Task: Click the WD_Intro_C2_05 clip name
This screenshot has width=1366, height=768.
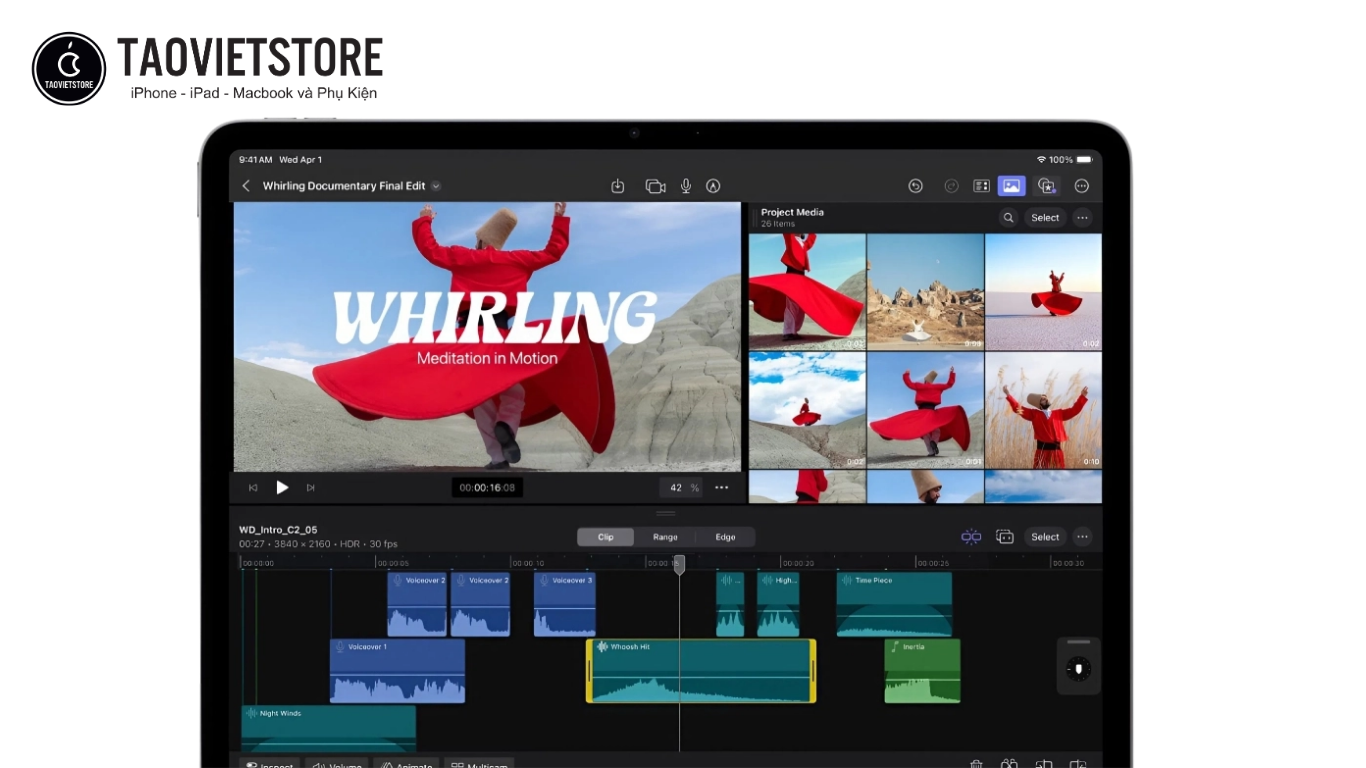Action: [x=278, y=530]
